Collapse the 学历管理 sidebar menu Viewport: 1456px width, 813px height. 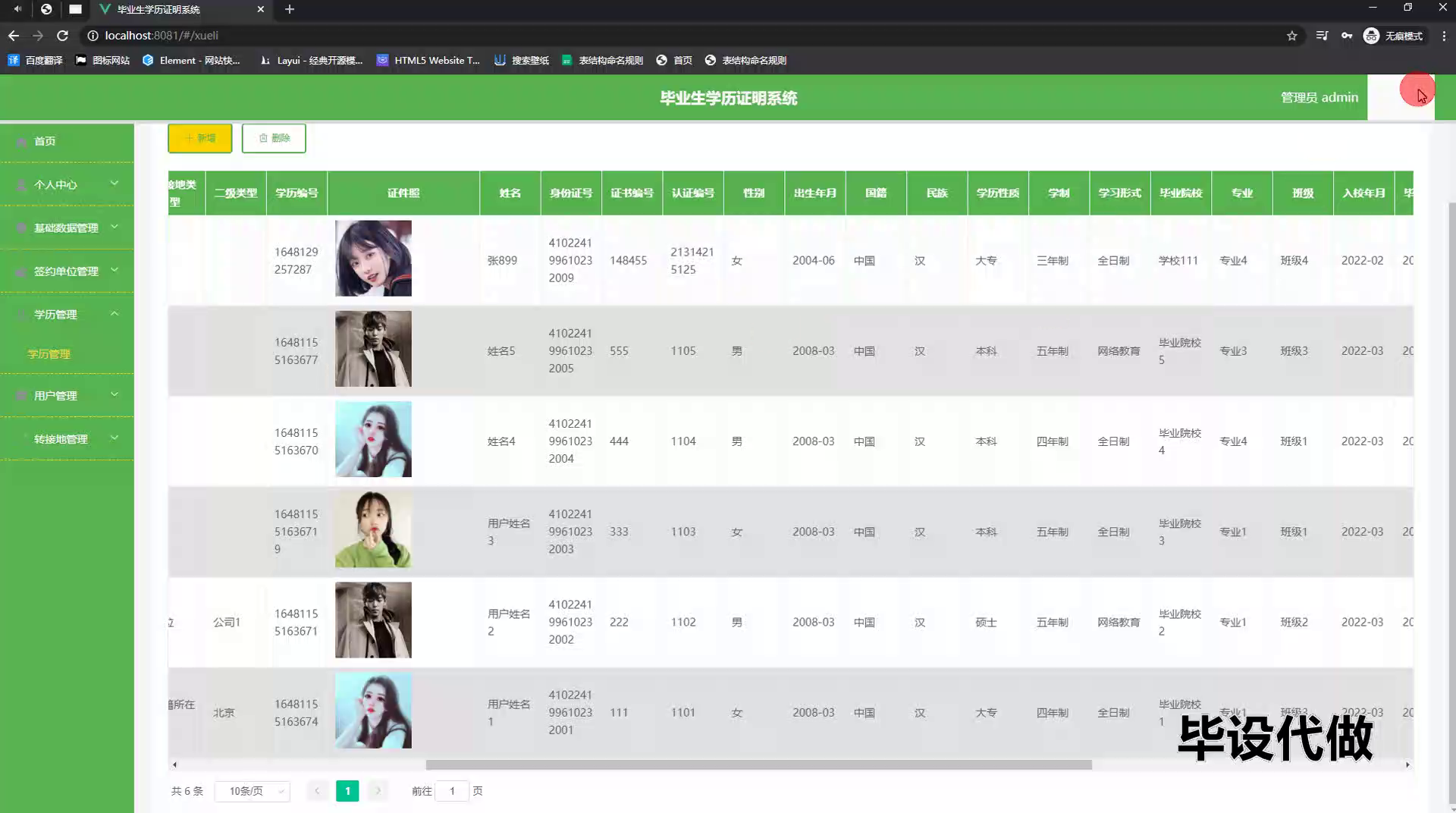coord(67,314)
